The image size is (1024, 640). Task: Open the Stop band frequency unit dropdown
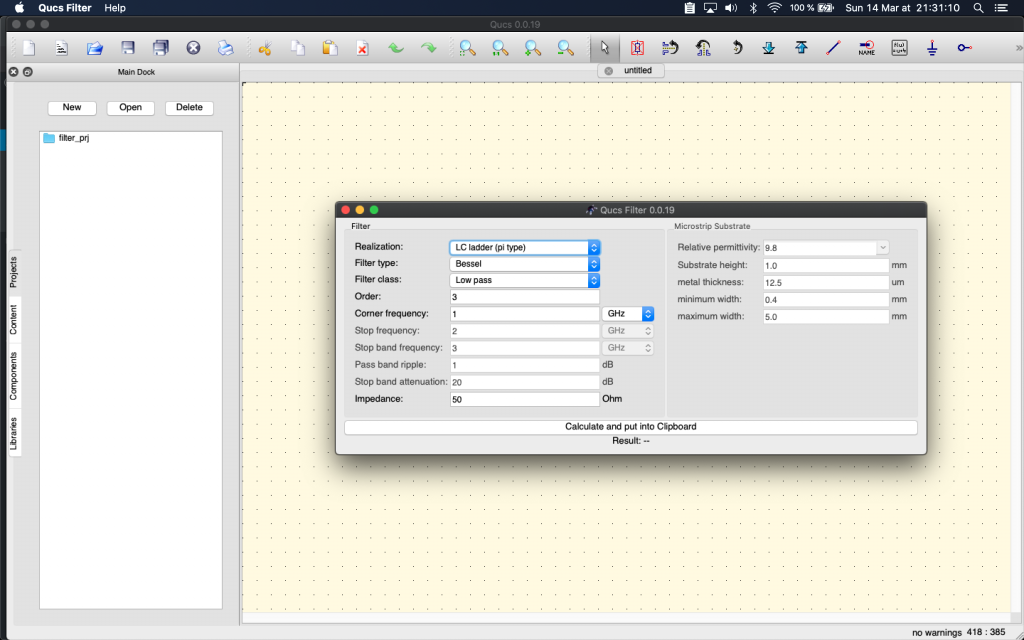click(628, 347)
